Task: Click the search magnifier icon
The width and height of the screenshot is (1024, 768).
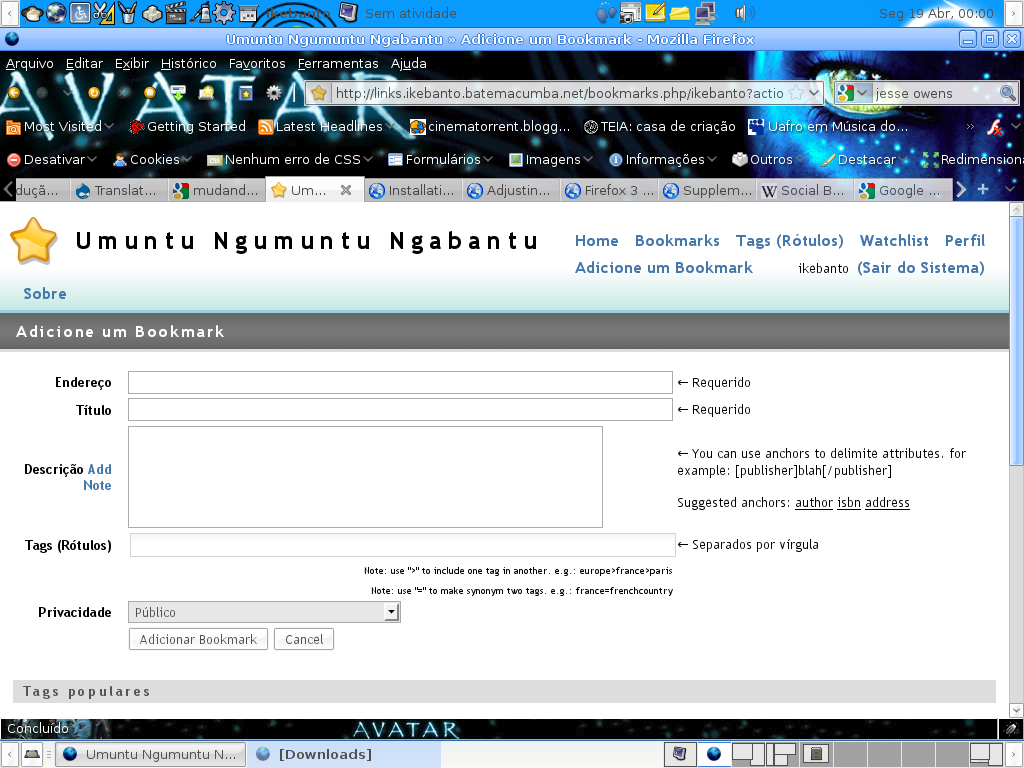Action: (1008, 93)
